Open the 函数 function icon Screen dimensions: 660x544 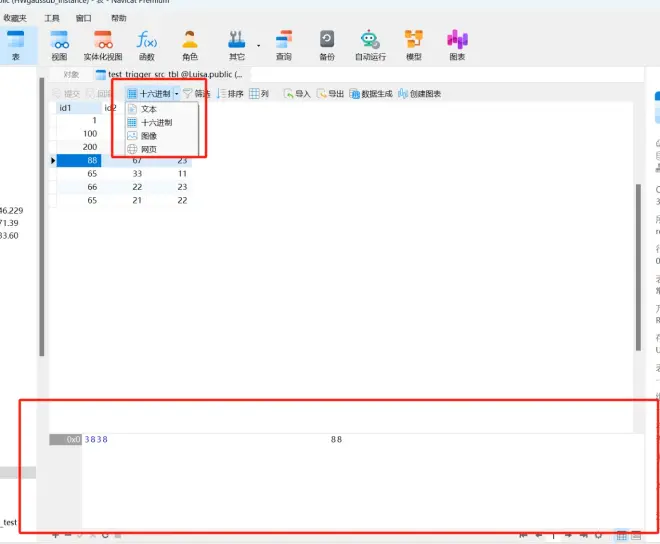(146, 45)
